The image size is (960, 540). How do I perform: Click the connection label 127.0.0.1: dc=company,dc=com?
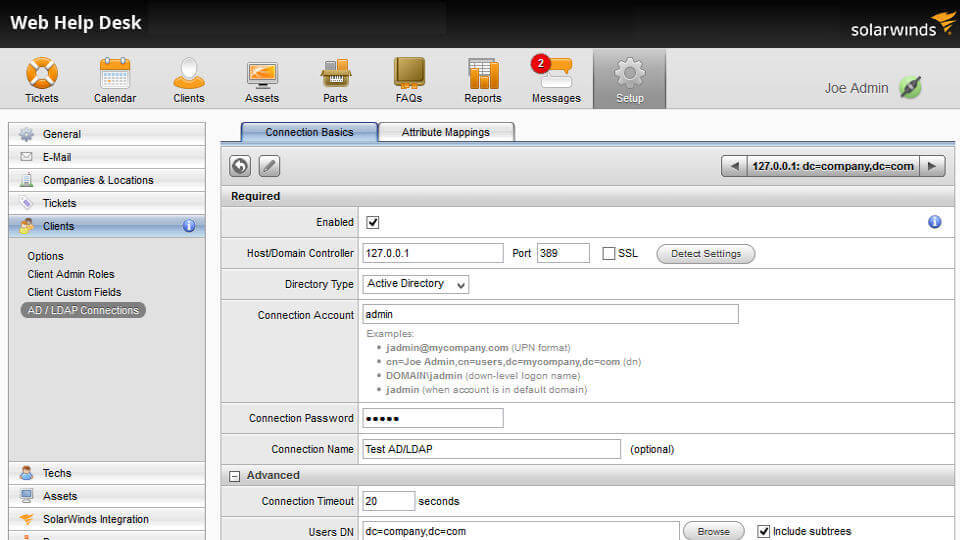(x=833, y=166)
